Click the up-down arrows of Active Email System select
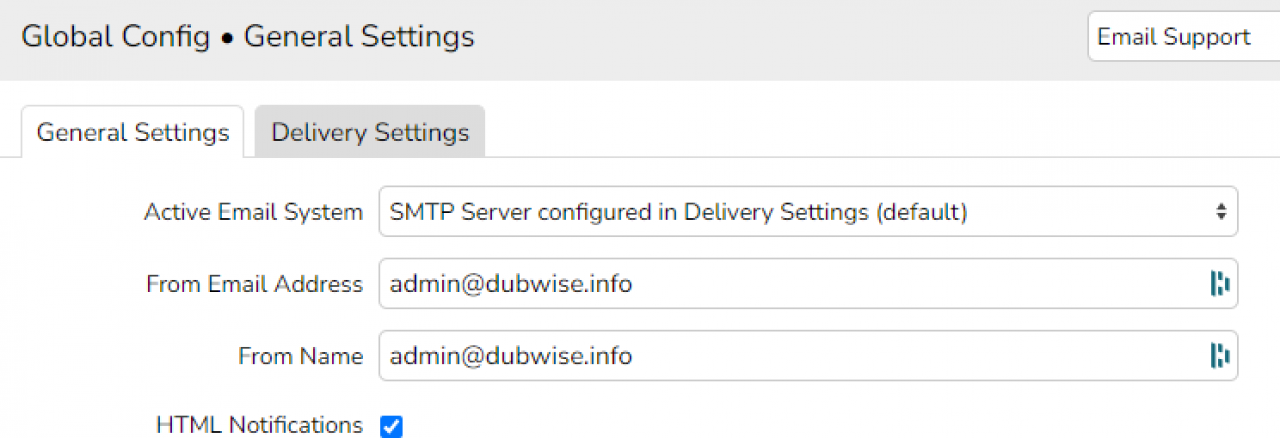 click(1221, 212)
